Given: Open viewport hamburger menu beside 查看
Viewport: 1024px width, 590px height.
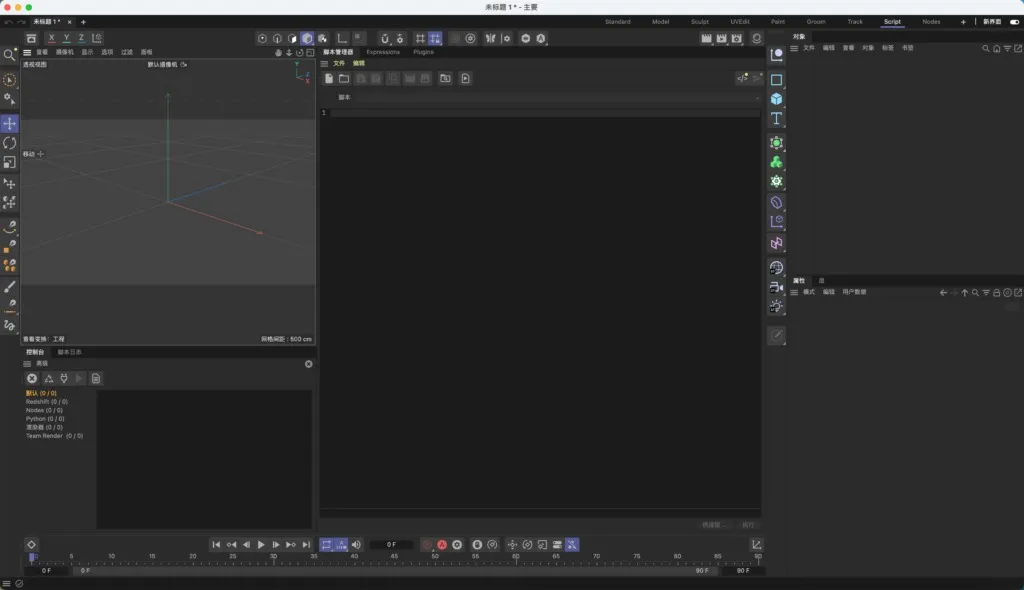Looking at the screenshot, I should coord(27,52).
